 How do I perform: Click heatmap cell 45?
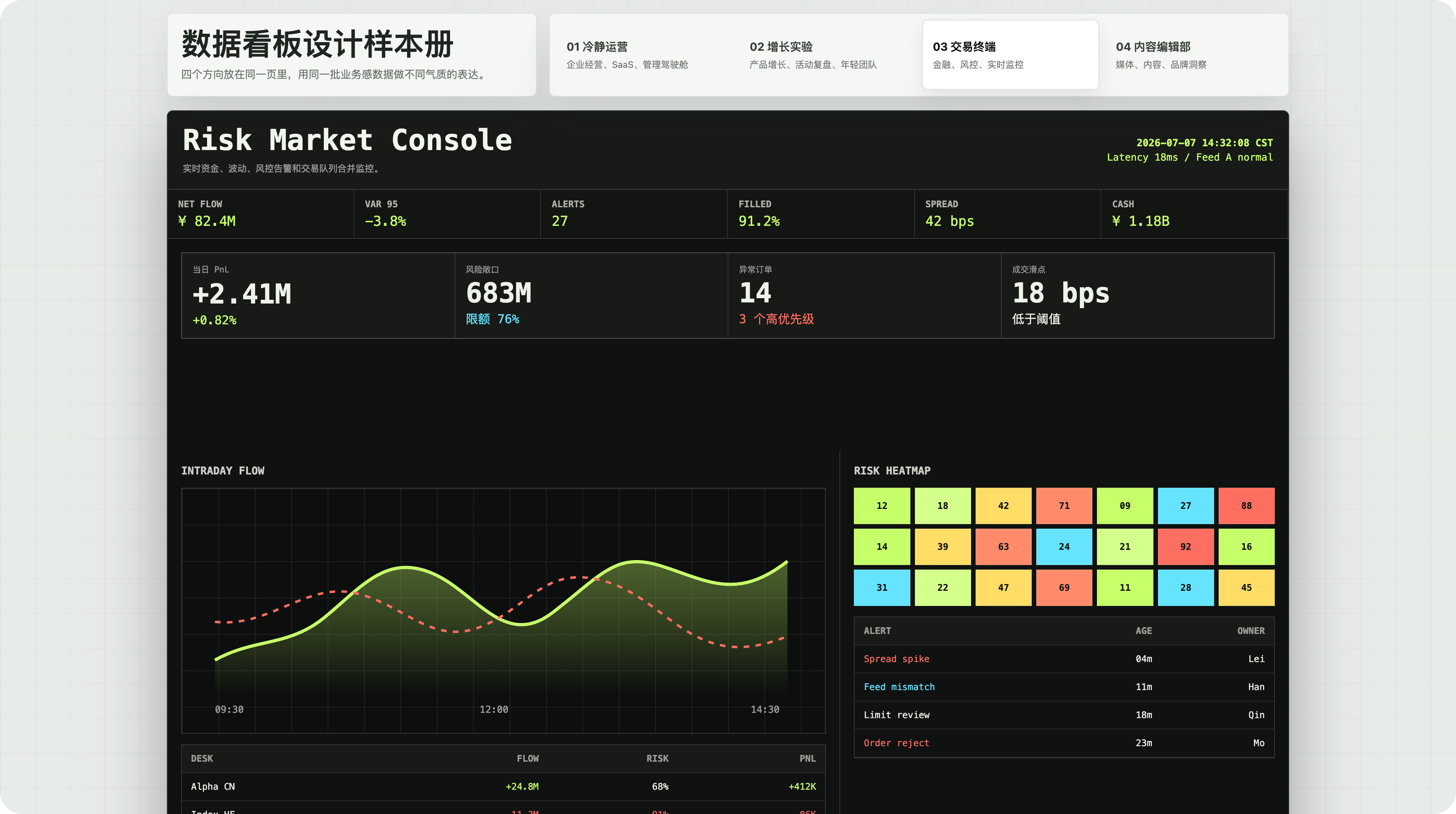point(1246,587)
